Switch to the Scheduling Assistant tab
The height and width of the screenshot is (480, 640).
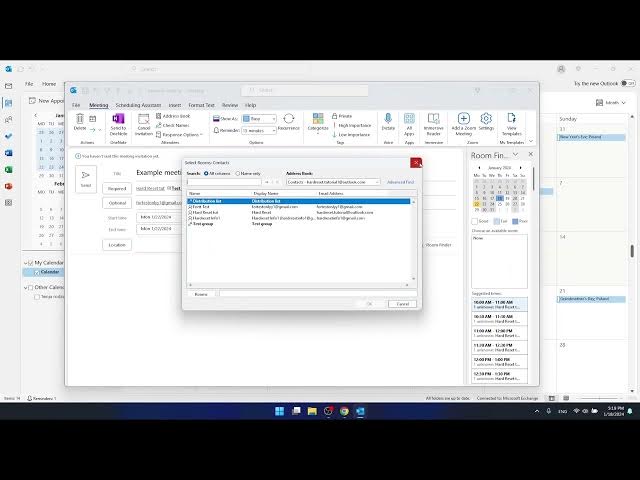tap(138, 105)
